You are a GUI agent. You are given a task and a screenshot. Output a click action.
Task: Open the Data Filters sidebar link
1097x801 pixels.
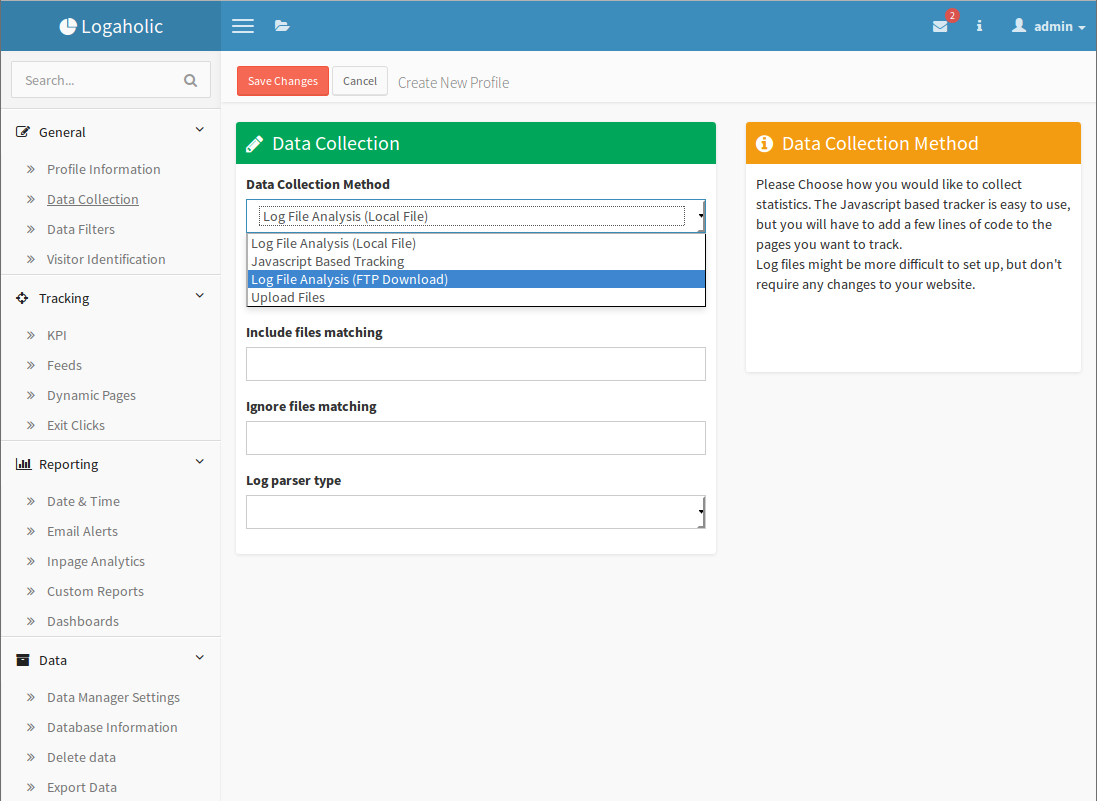click(81, 229)
